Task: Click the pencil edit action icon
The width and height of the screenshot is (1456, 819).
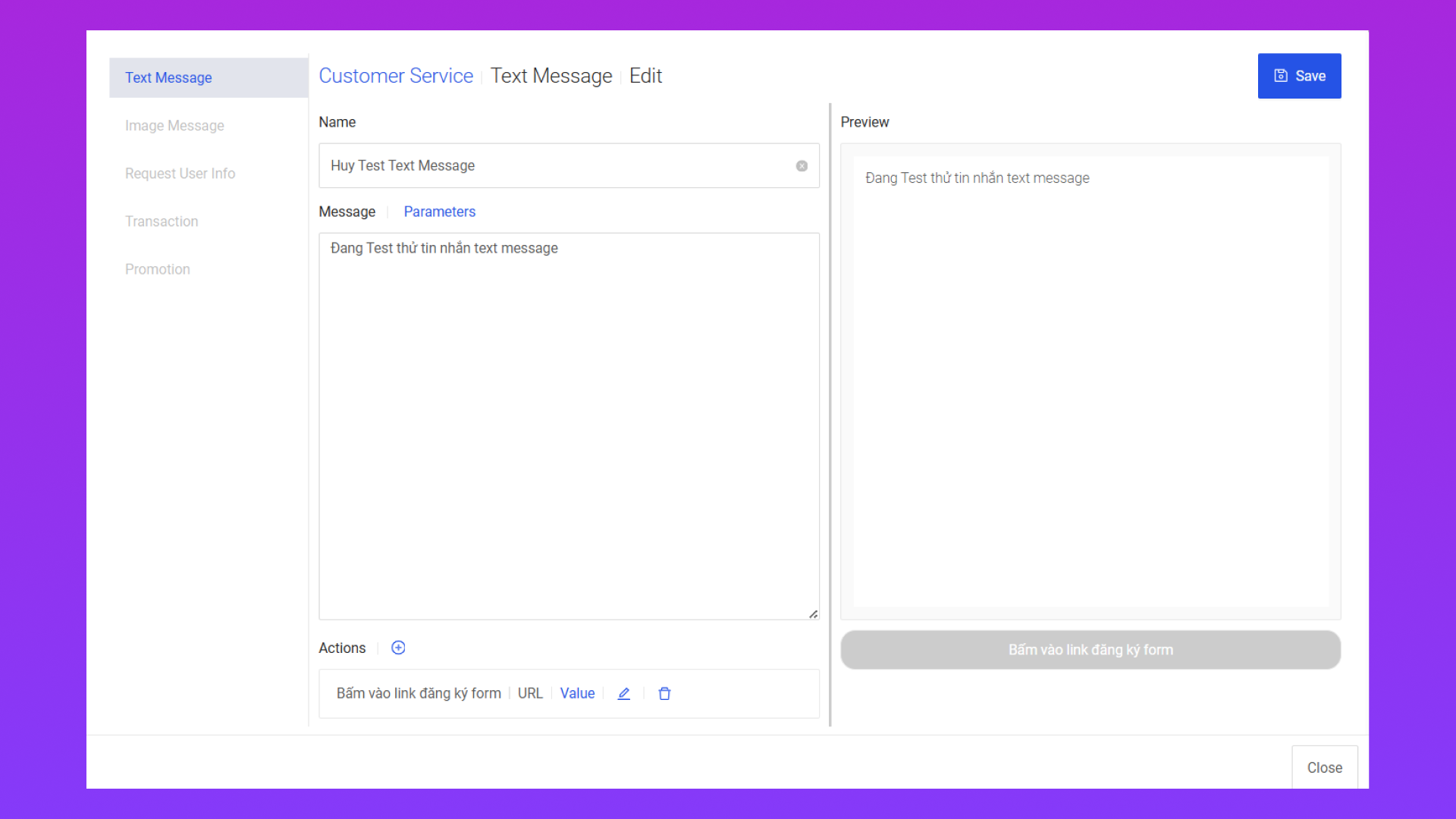Action: point(623,694)
